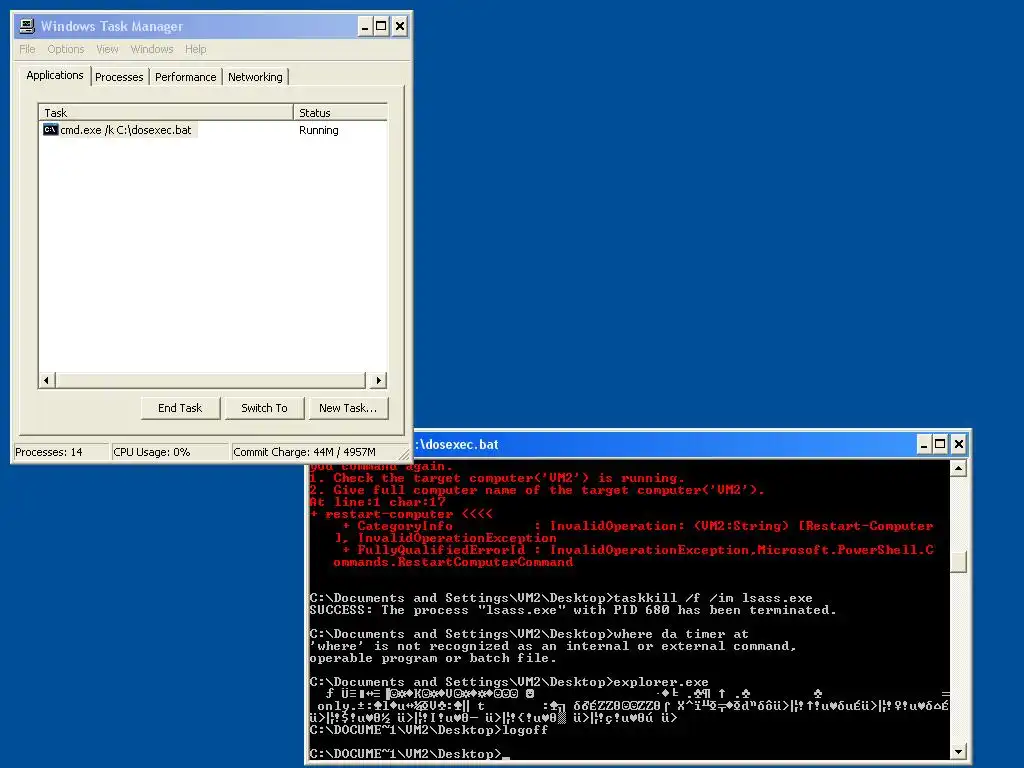Screen dimensions: 1024x768
Task: Click the dosexec.bat console title bar
Action: point(663,445)
